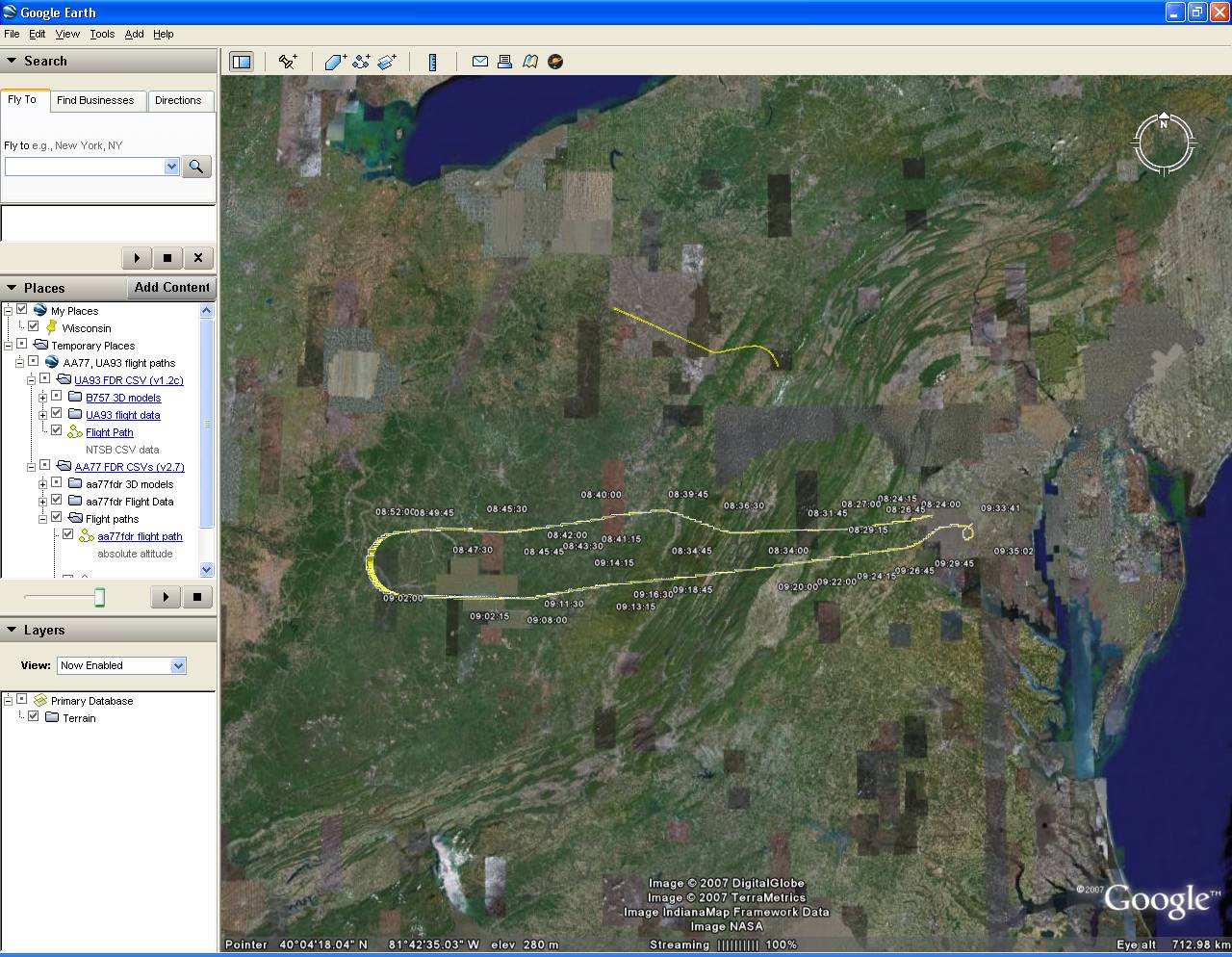Click the Wisconsin yellow pushpin icon
Image resolution: width=1232 pixels, height=957 pixels.
point(51,328)
